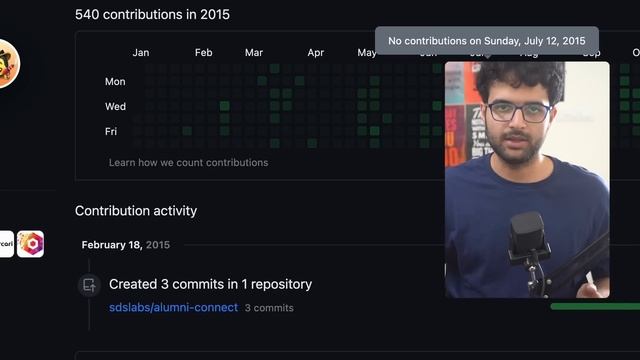Click the 'Mar' month label
640x360 pixels.
coord(254,53)
